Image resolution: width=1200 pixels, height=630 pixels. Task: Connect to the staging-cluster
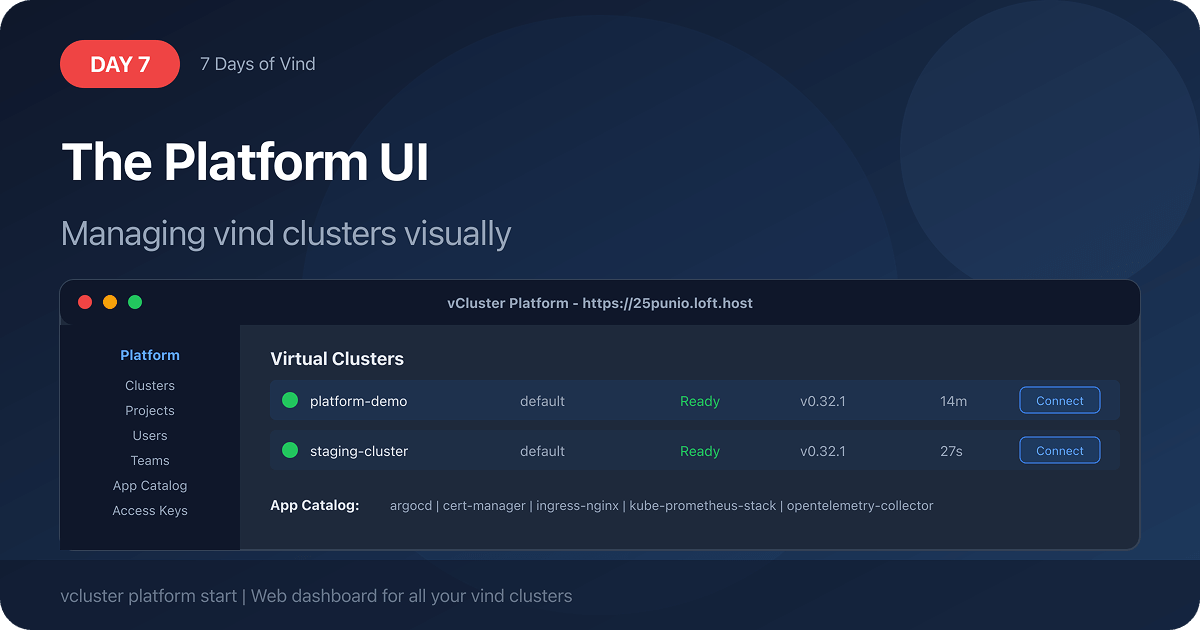coord(1060,450)
